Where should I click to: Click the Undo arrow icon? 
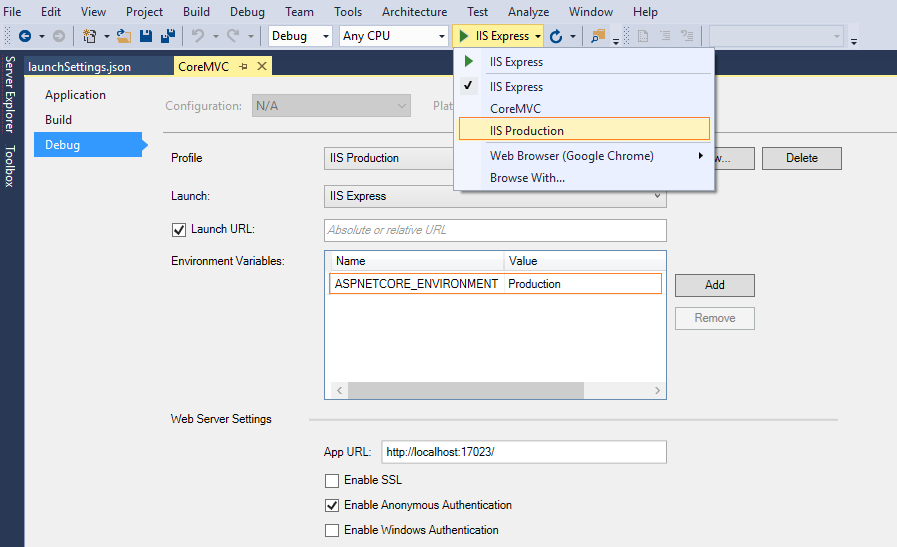[198, 36]
